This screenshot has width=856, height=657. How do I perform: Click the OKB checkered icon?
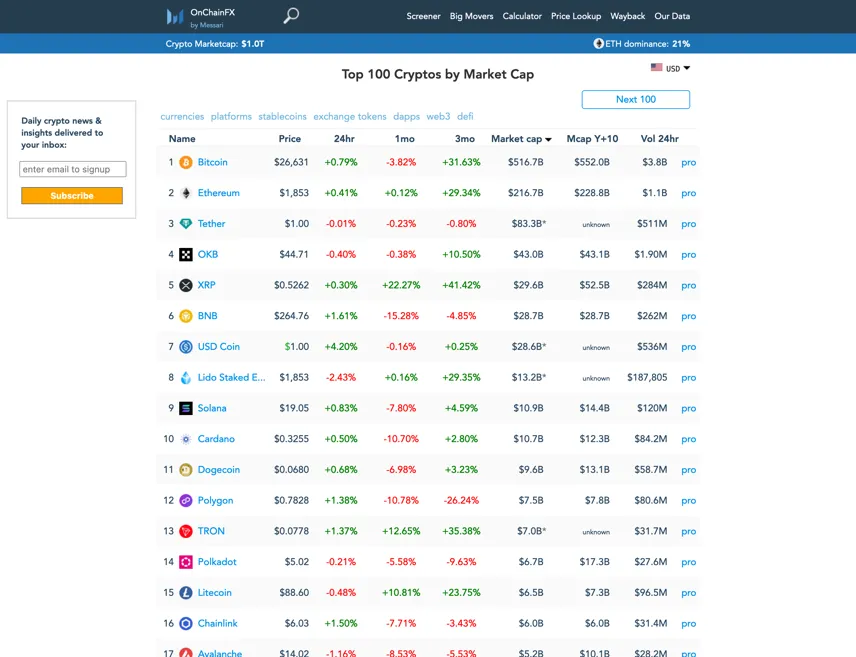[x=186, y=254]
